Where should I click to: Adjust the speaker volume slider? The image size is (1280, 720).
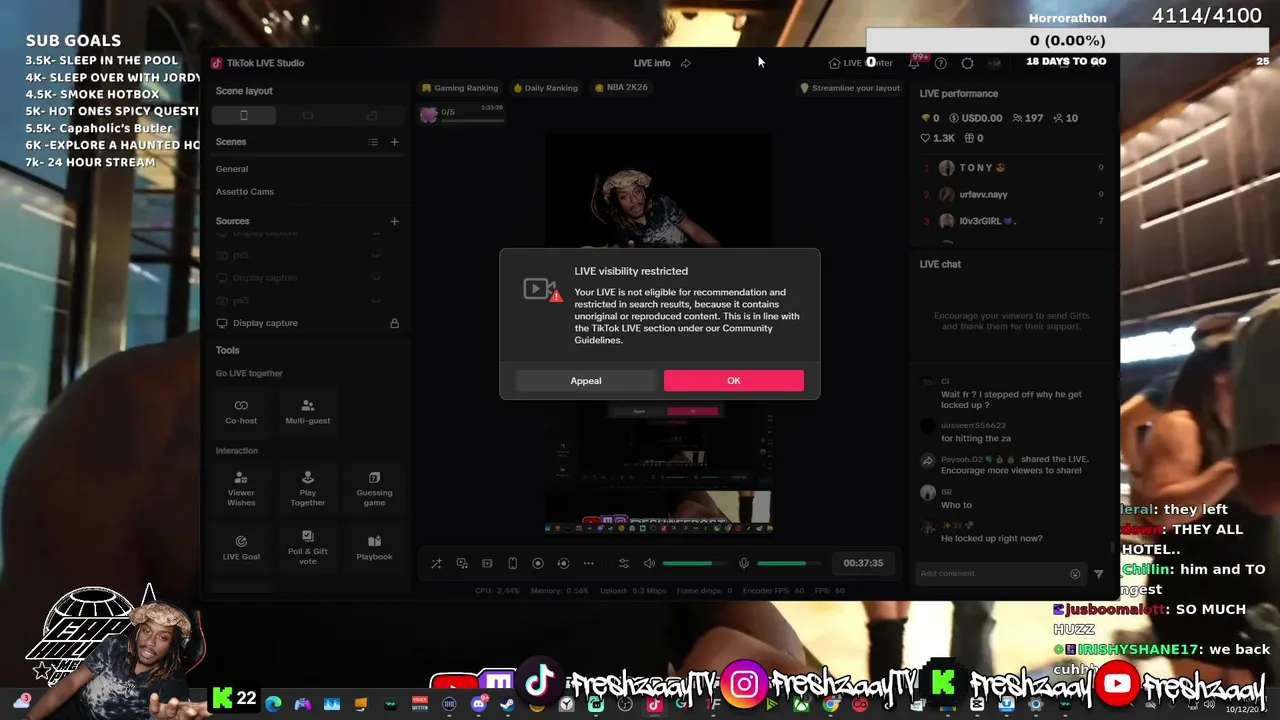pos(695,563)
